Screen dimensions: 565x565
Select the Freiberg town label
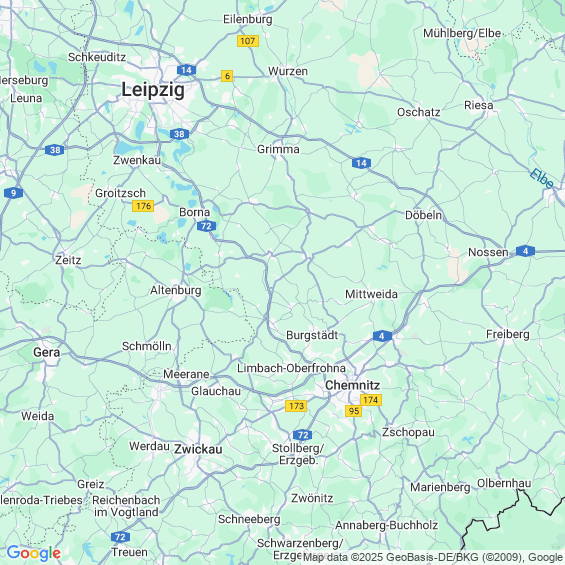(x=508, y=334)
